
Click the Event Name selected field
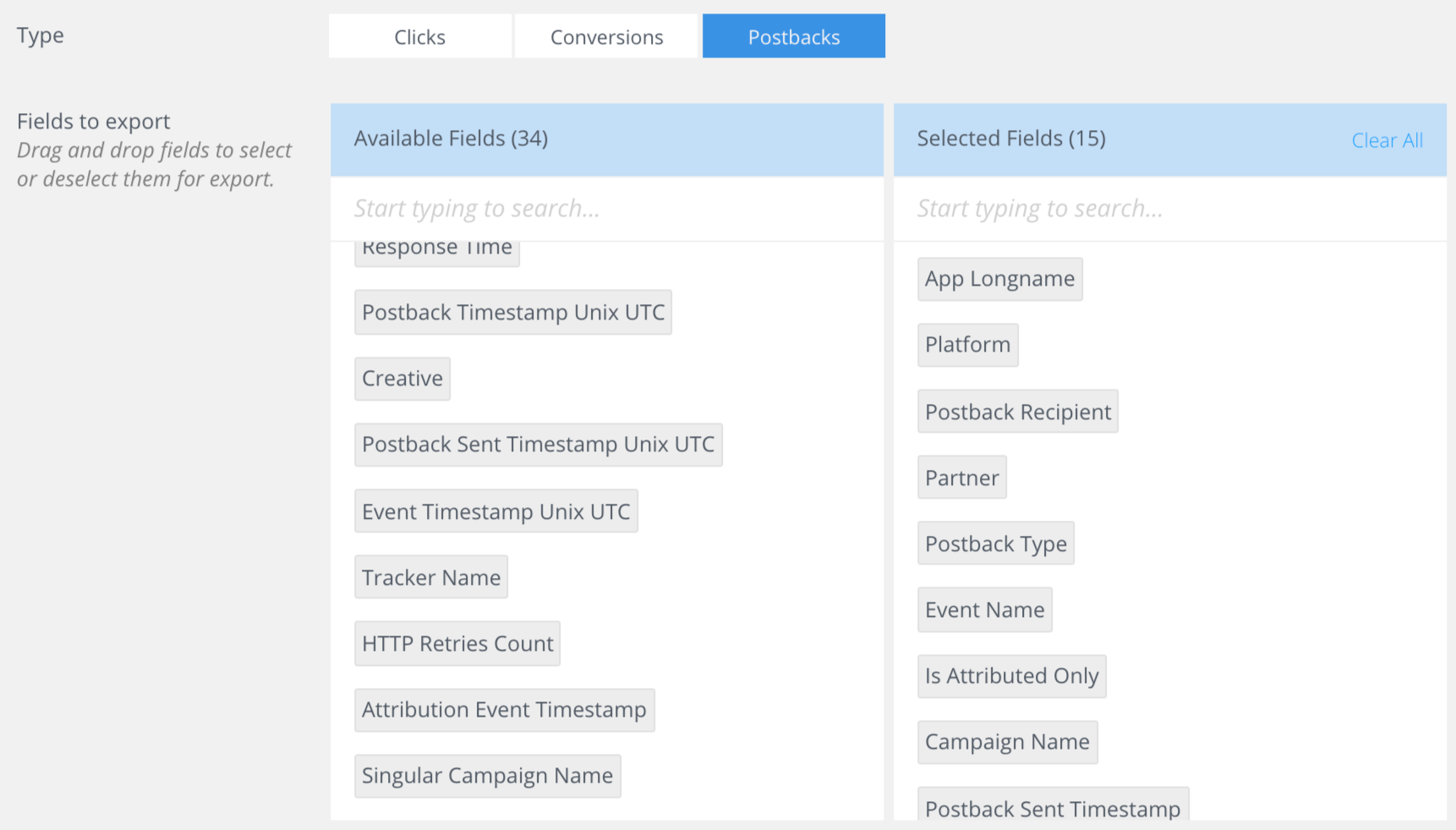pyautogui.click(x=985, y=610)
